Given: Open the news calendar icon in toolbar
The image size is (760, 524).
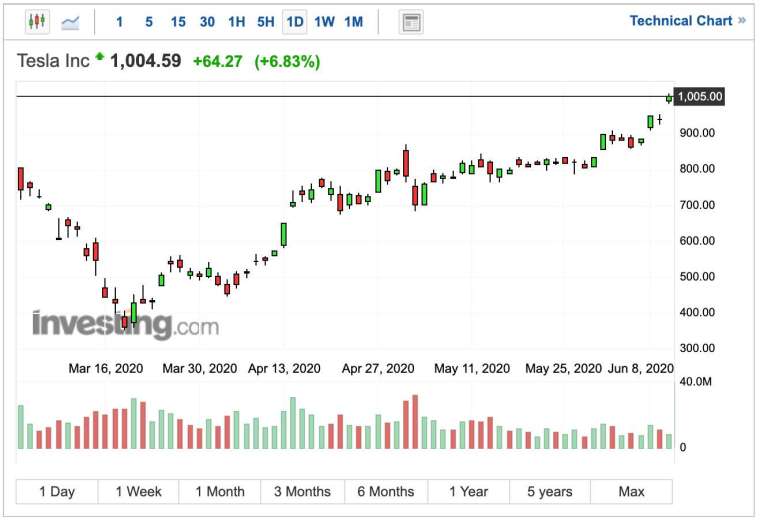Looking at the screenshot, I should point(411,22).
